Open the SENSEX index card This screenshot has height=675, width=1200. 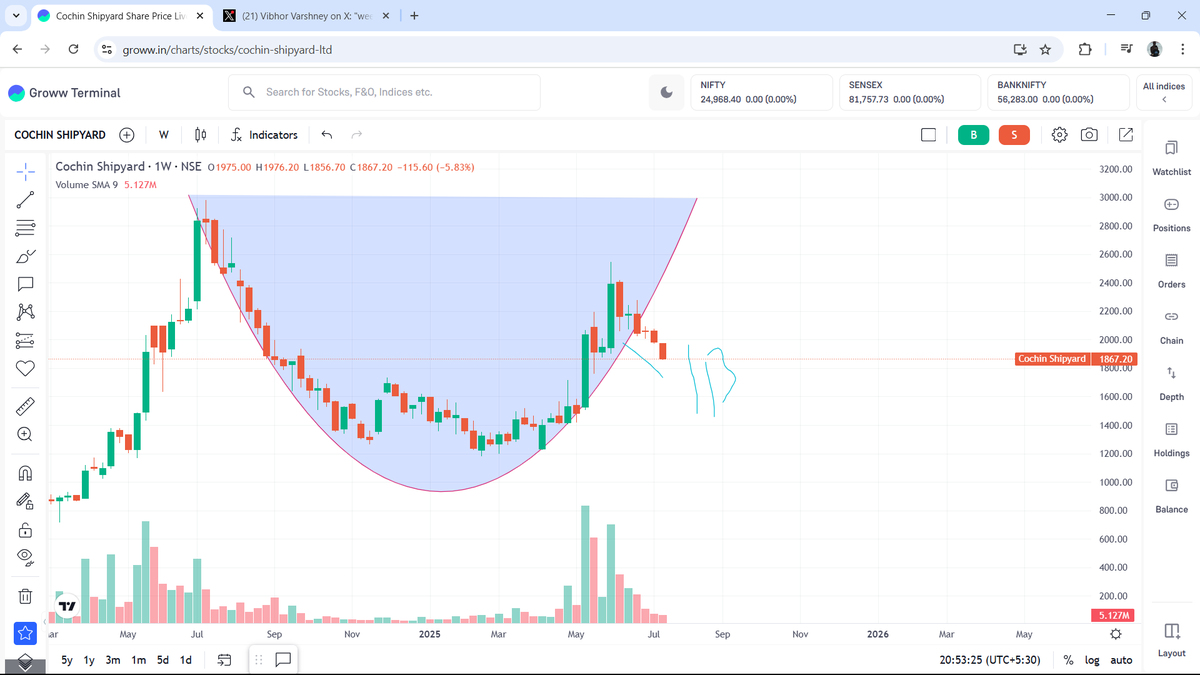point(911,92)
